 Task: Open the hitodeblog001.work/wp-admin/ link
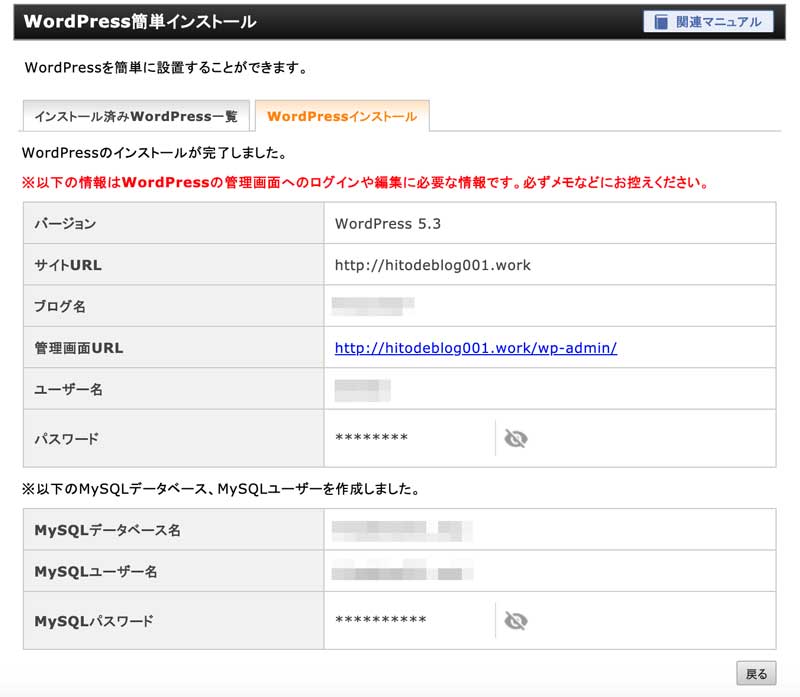476,348
